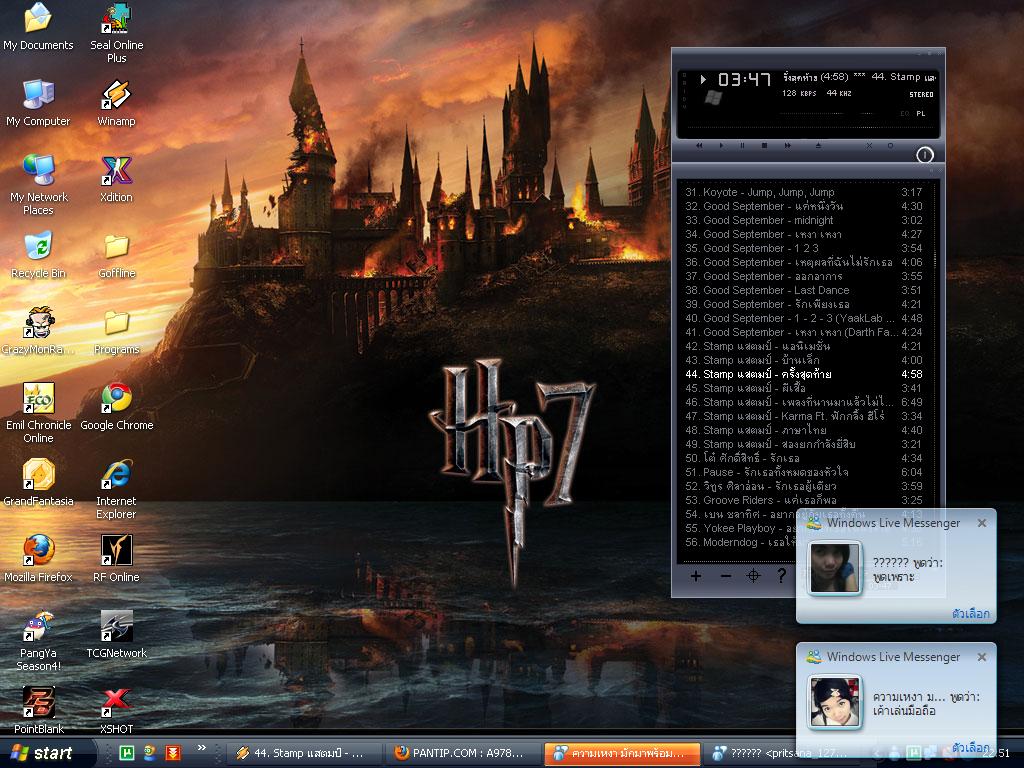Select track 47 Stamp - Karma Ft.
1024x768 pixels.
coord(804,416)
